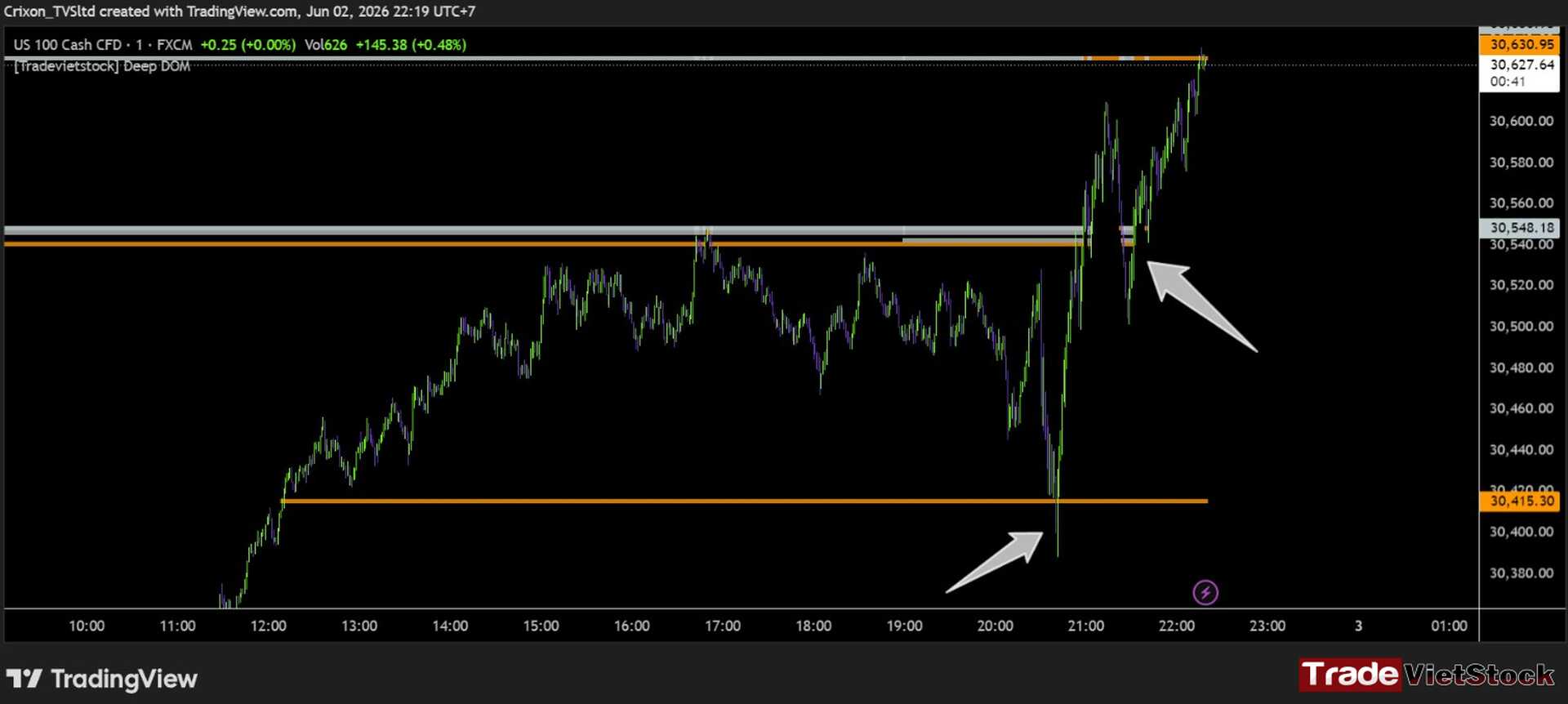
Task: Click the +145.38 (+0.48%) value in legend
Action: [x=411, y=45]
